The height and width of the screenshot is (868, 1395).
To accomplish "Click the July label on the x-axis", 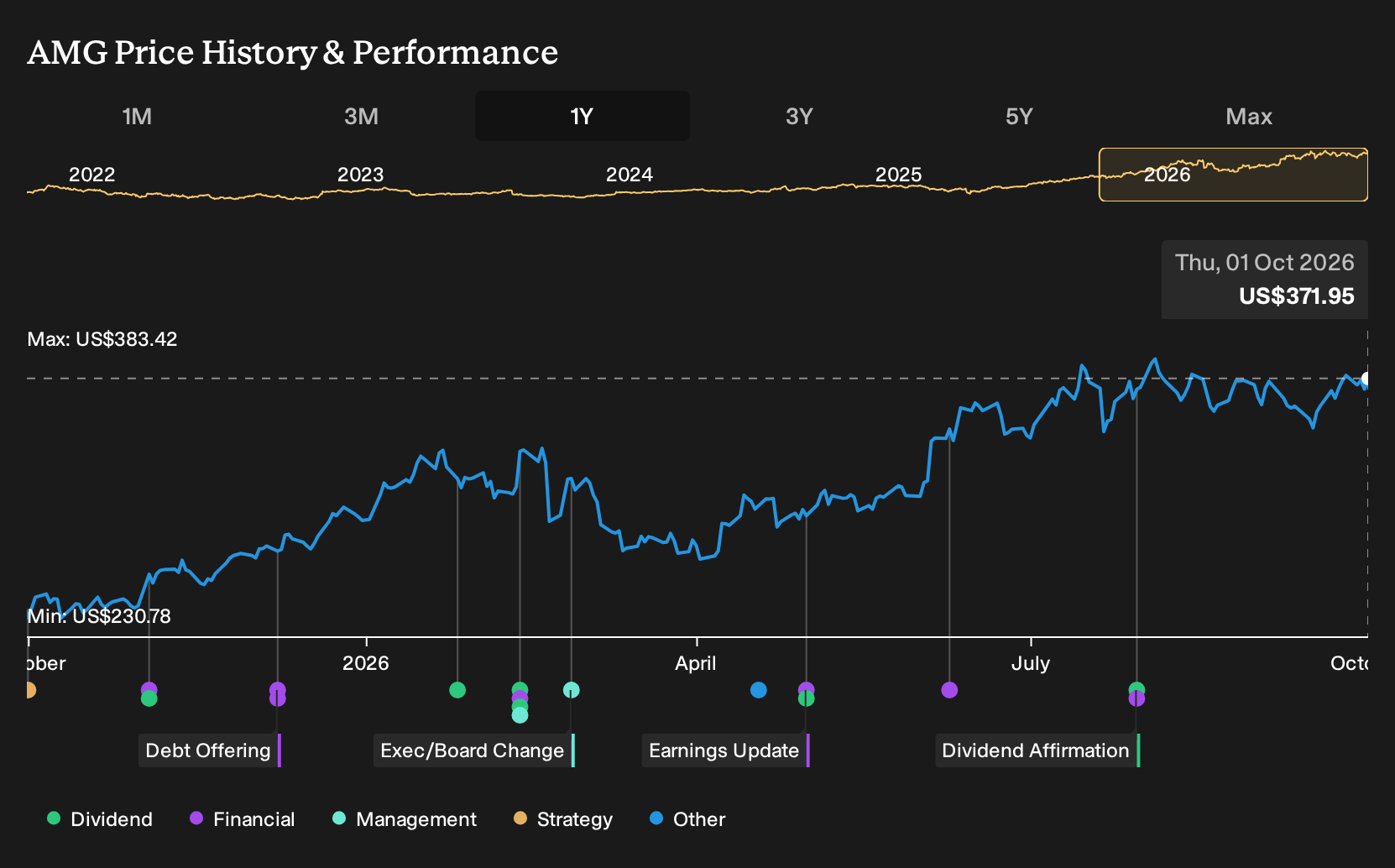I will click(1031, 663).
